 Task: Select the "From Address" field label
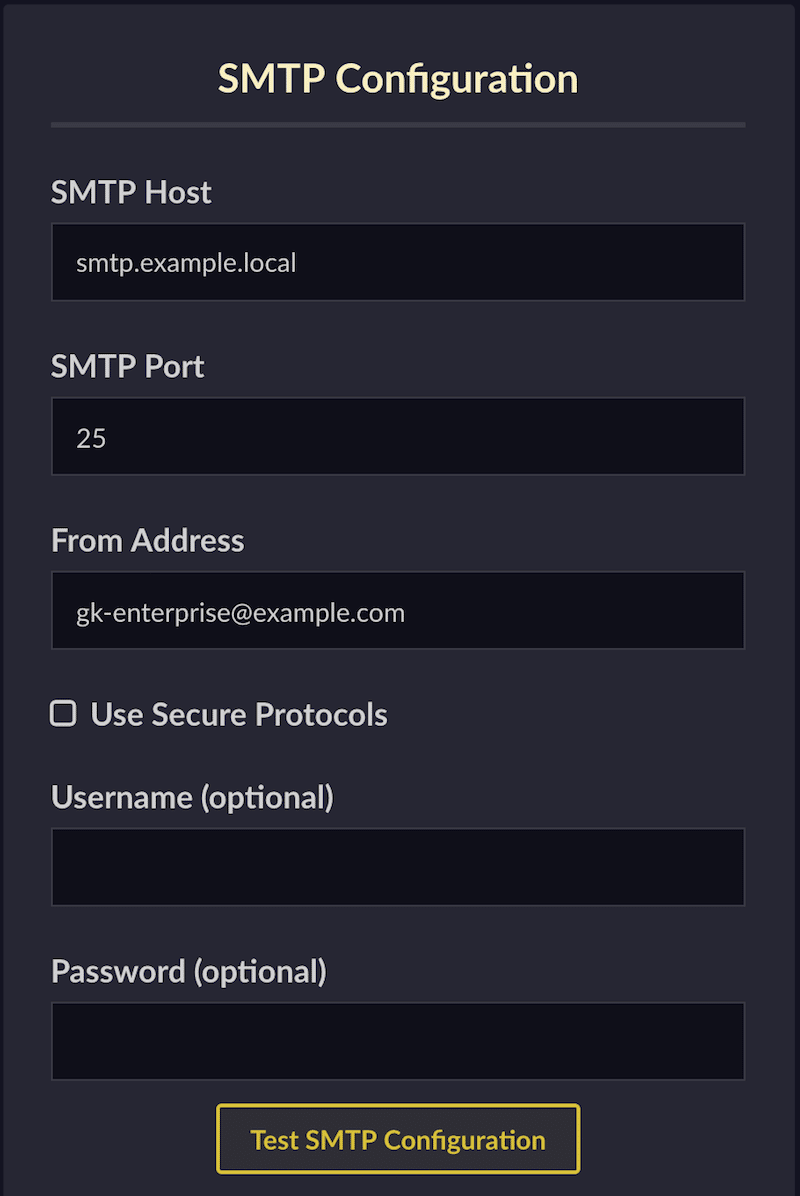click(x=147, y=541)
